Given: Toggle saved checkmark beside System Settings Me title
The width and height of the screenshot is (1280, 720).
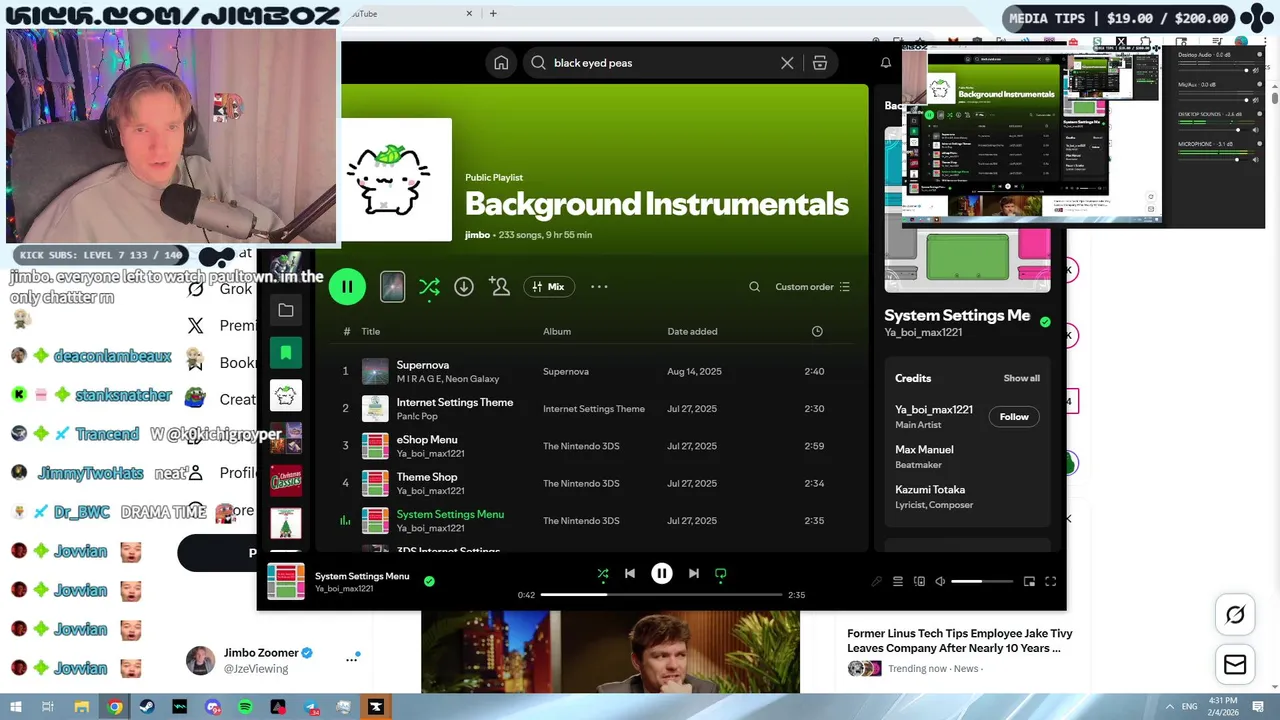Looking at the screenshot, I should (1045, 322).
